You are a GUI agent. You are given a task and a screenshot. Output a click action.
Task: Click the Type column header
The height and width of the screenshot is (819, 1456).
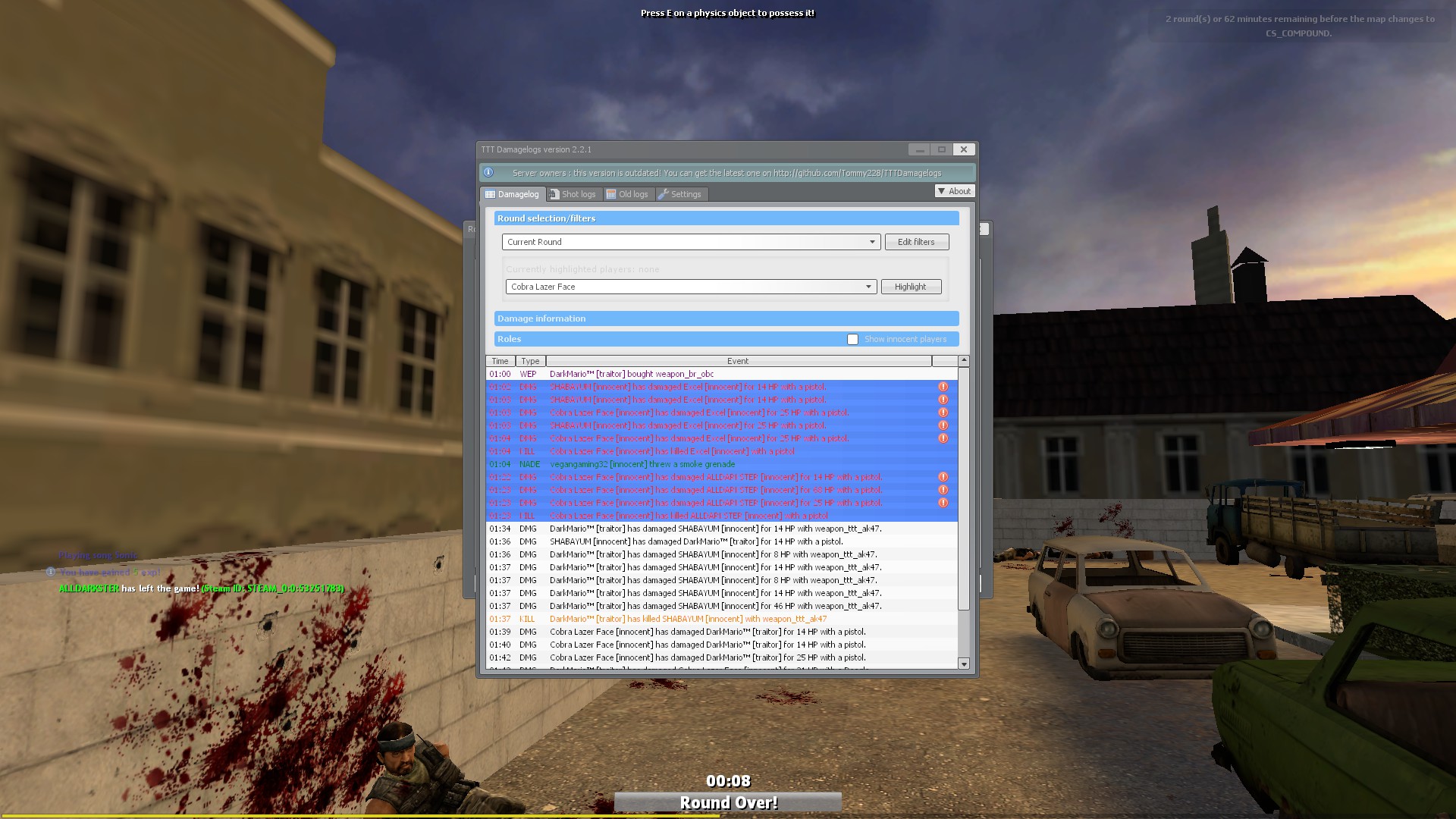pos(530,361)
